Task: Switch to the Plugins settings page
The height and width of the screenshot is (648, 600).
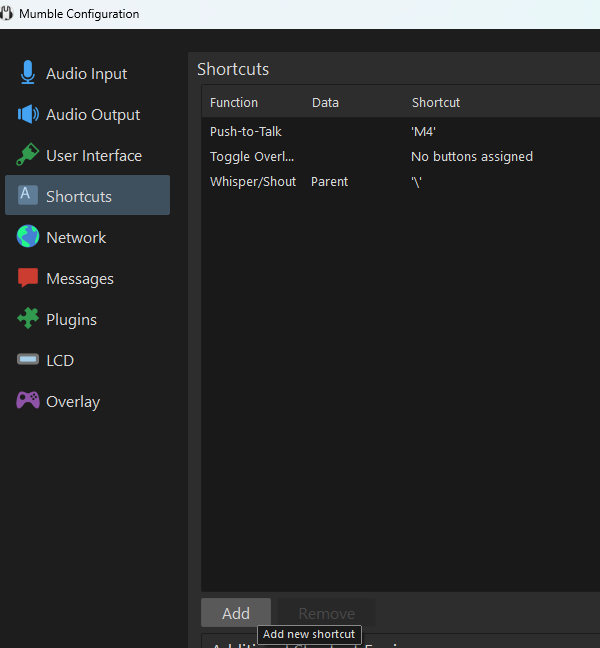Action: 87,319
